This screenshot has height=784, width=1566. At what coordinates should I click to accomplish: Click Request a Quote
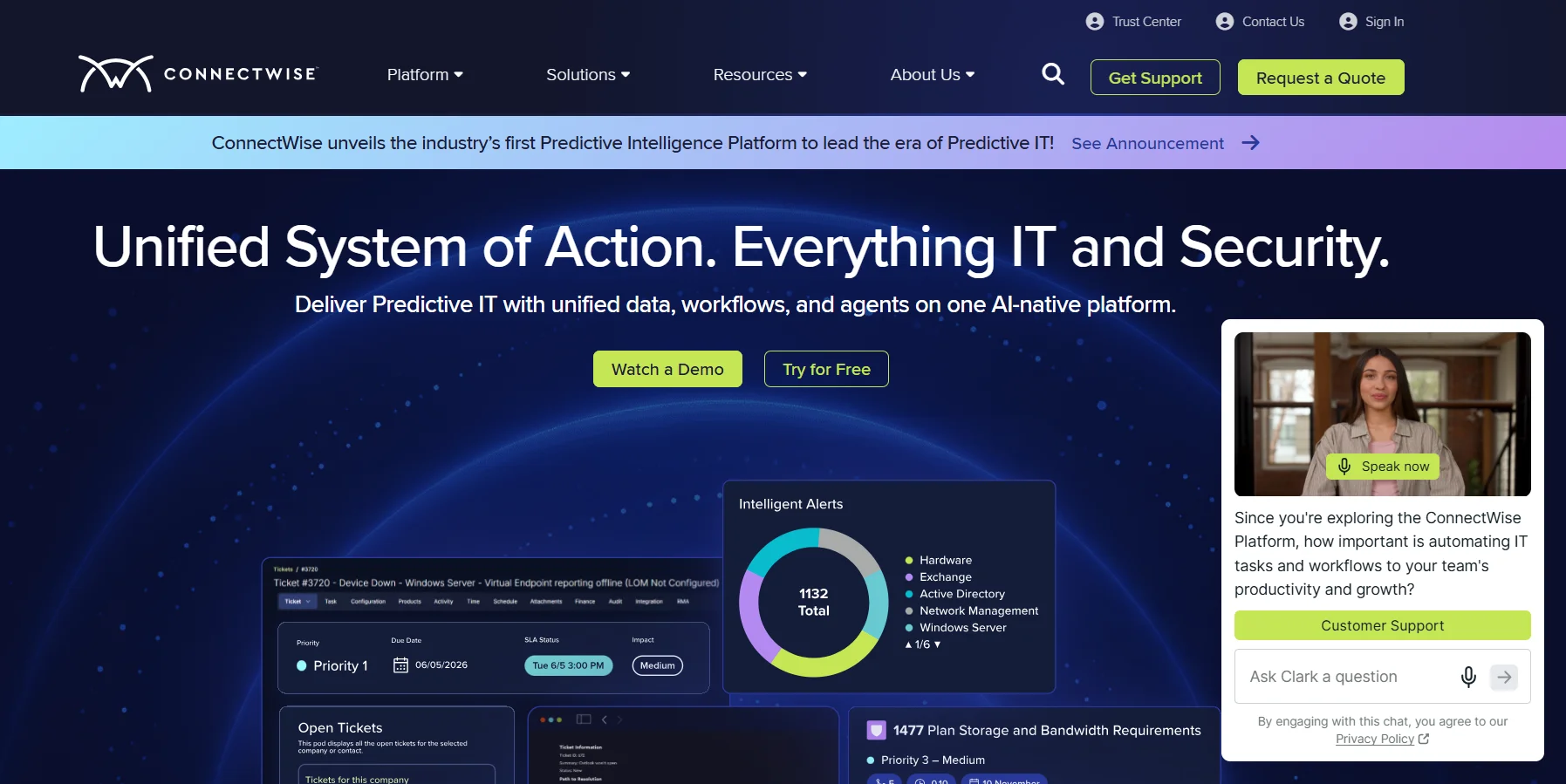(1321, 78)
